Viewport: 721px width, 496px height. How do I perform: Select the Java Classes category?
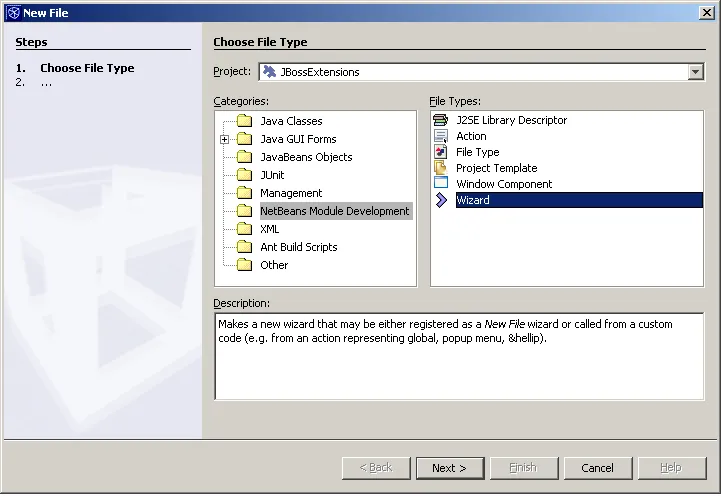click(291, 121)
